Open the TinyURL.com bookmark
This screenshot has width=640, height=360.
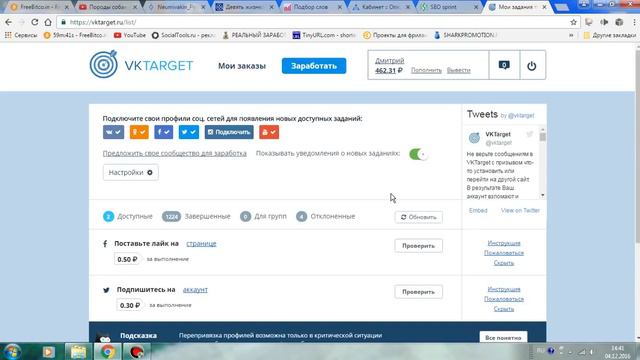[324, 35]
